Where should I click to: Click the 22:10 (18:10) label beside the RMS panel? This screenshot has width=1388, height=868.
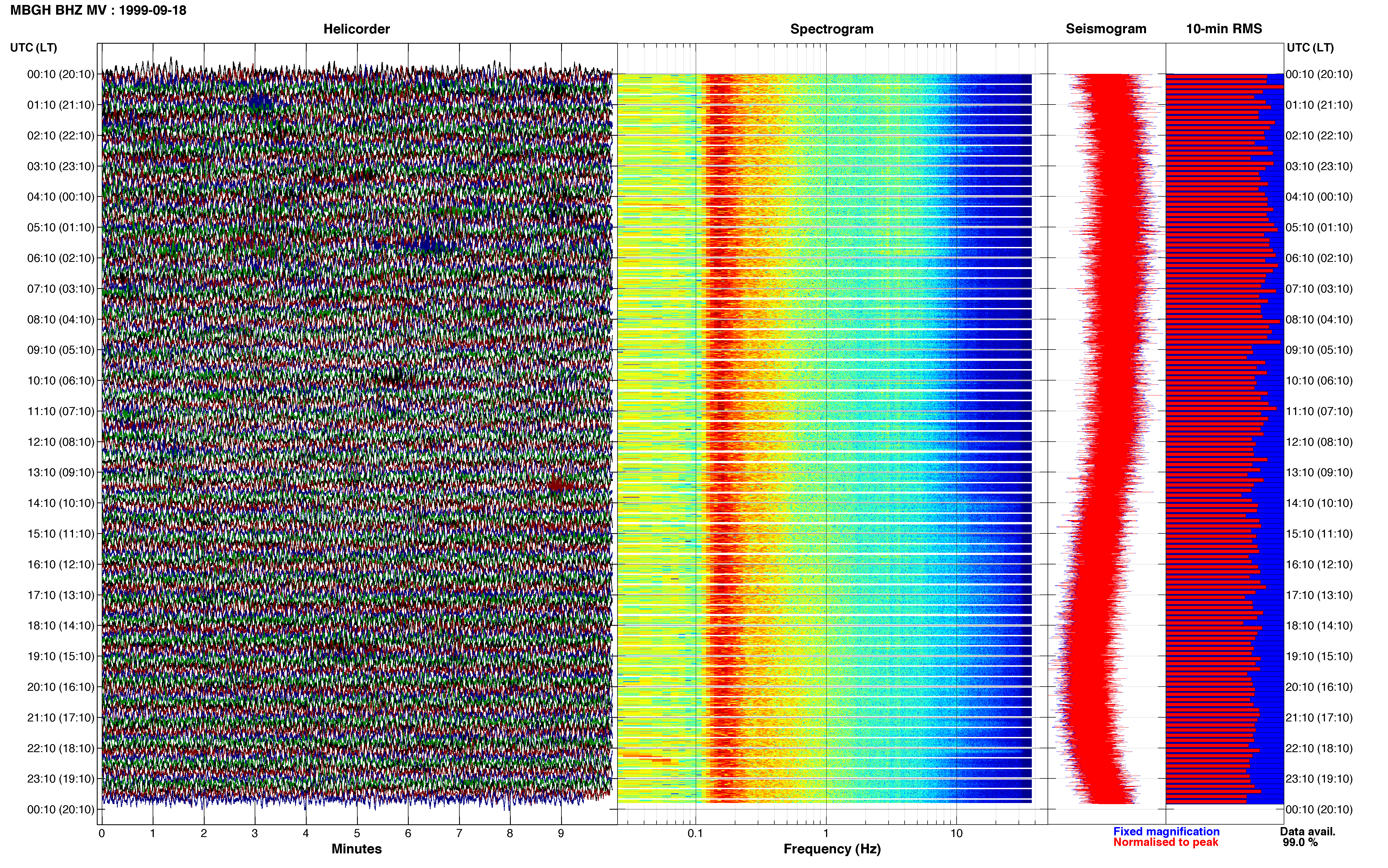click(1319, 748)
